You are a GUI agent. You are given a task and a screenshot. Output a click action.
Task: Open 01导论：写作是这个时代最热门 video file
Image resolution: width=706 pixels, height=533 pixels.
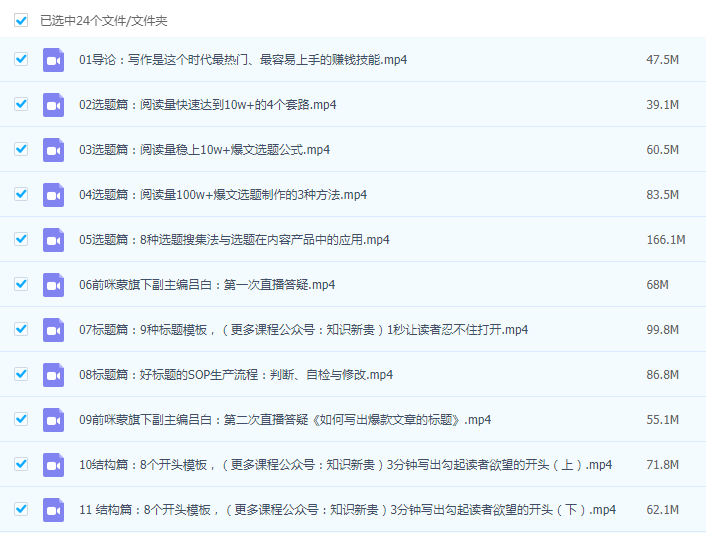pos(243,60)
